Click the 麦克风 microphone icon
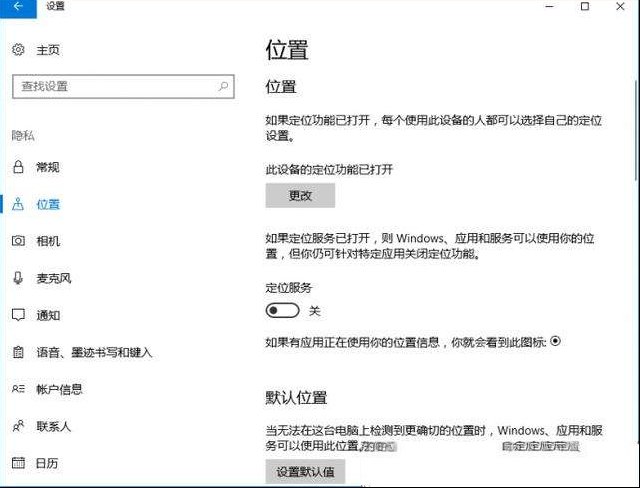 (18, 278)
